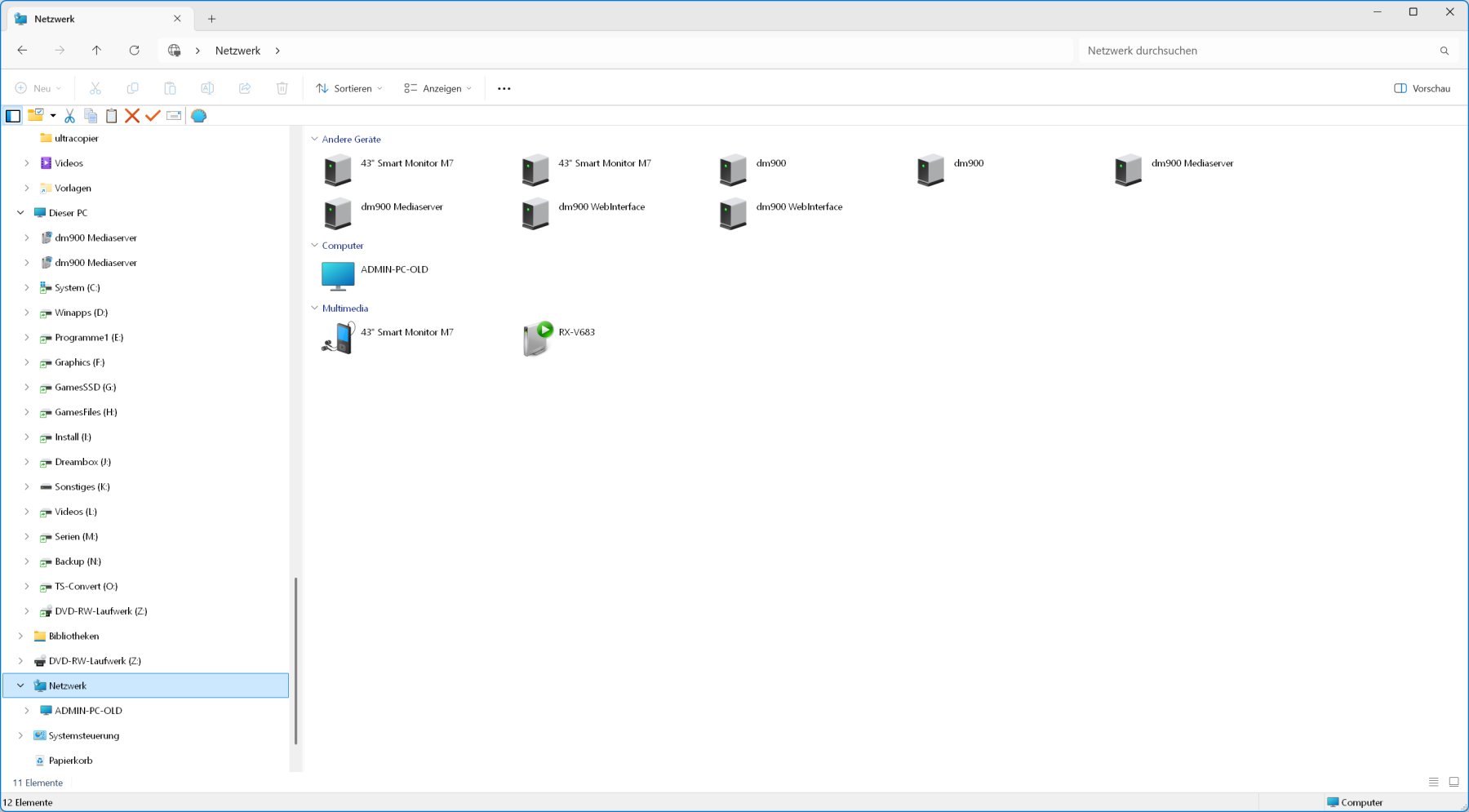This screenshot has height=812, width=1469.
Task: Open the email envelope icon on the toolbar
Action: (x=173, y=115)
